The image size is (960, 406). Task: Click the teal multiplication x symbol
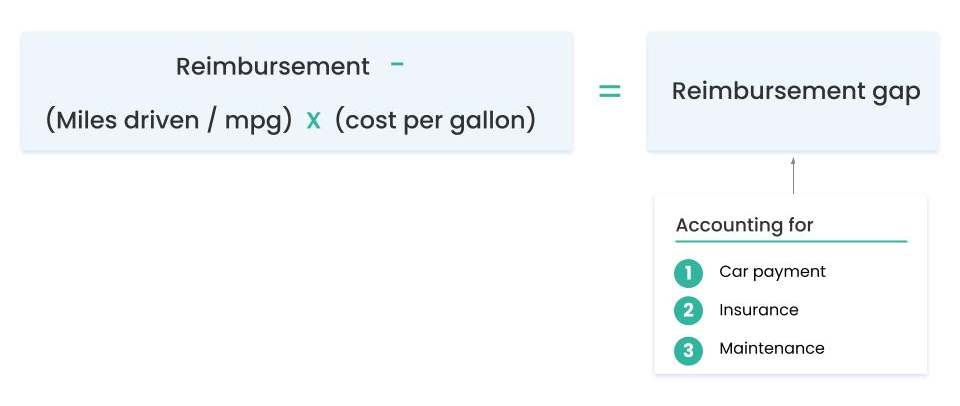[313, 121]
